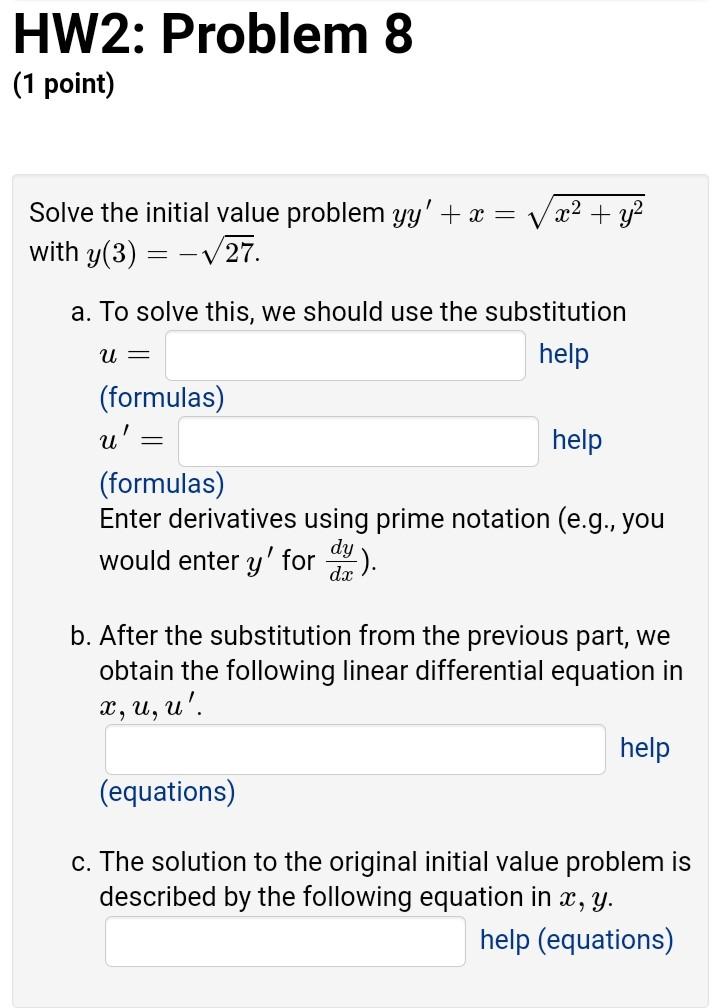Click inside the u substitution answer box
The width and height of the screenshot is (720, 1008).
pyautogui.click(x=345, y=355)
